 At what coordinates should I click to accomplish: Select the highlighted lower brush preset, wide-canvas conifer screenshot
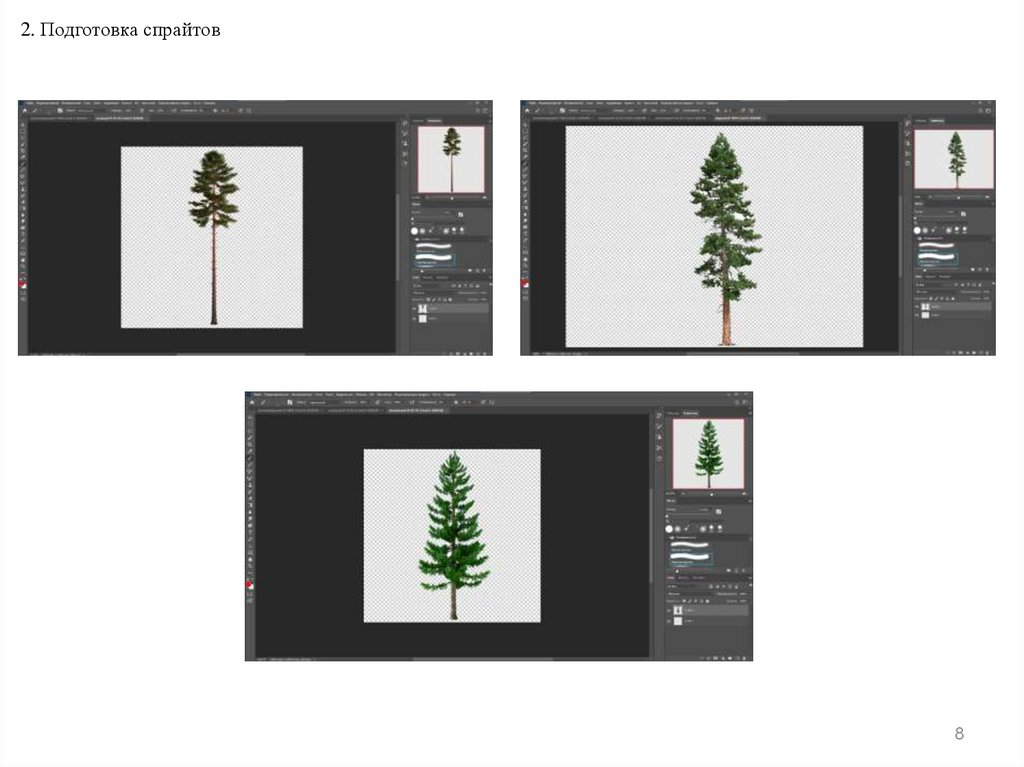coord(936,259)
